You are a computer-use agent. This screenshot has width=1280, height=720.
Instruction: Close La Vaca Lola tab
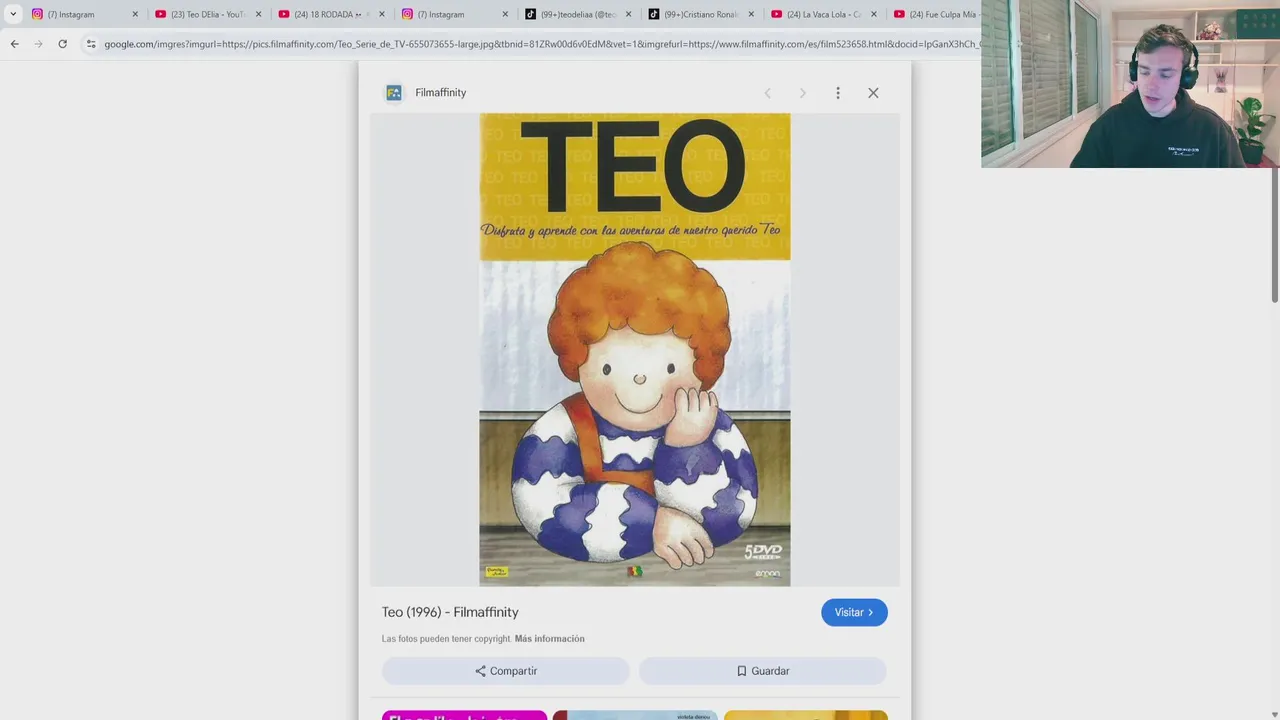coord(874,14)
